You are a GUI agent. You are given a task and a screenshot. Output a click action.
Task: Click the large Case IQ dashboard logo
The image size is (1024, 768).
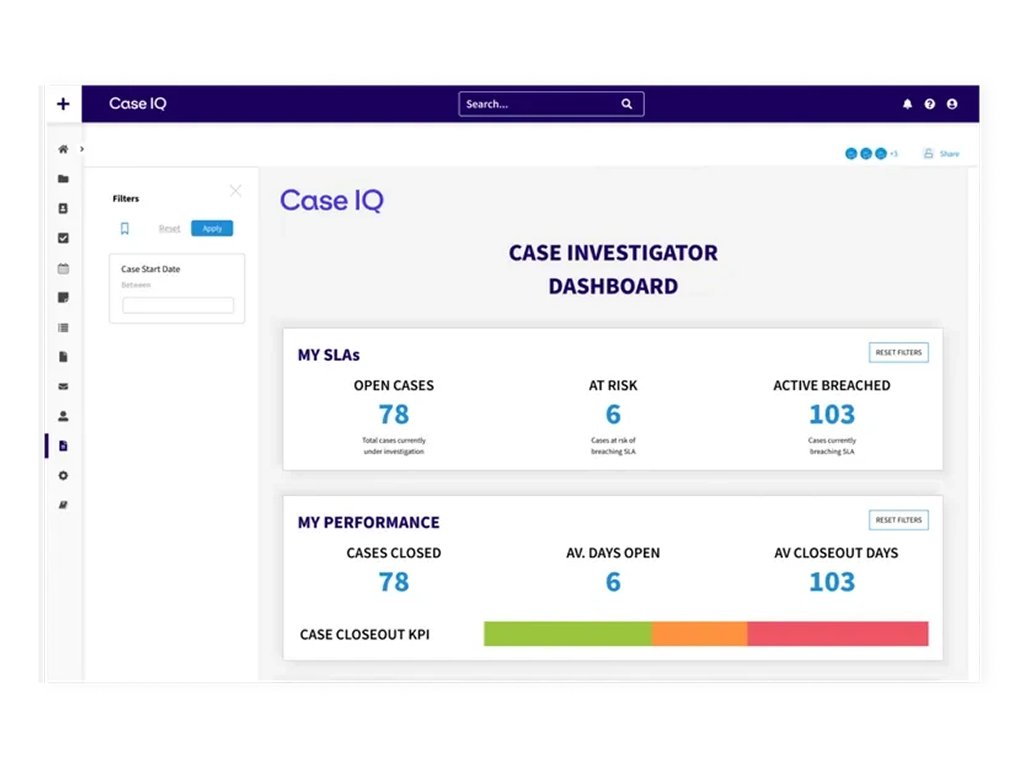coord(332,200)
